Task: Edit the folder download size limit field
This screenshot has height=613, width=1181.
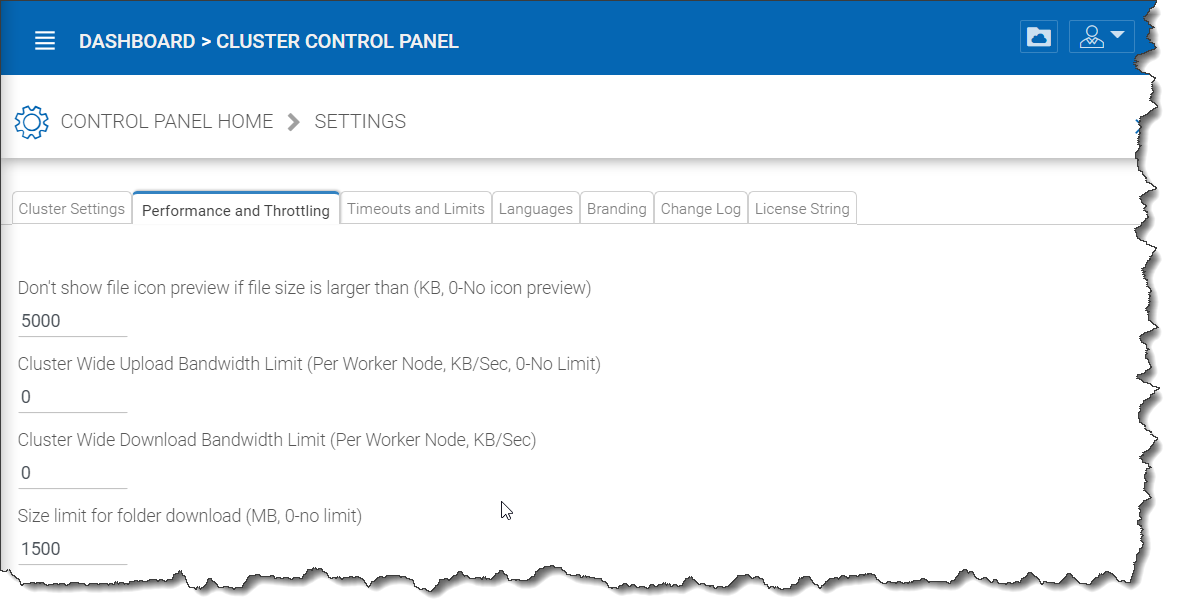Action: tap(72, 549)
